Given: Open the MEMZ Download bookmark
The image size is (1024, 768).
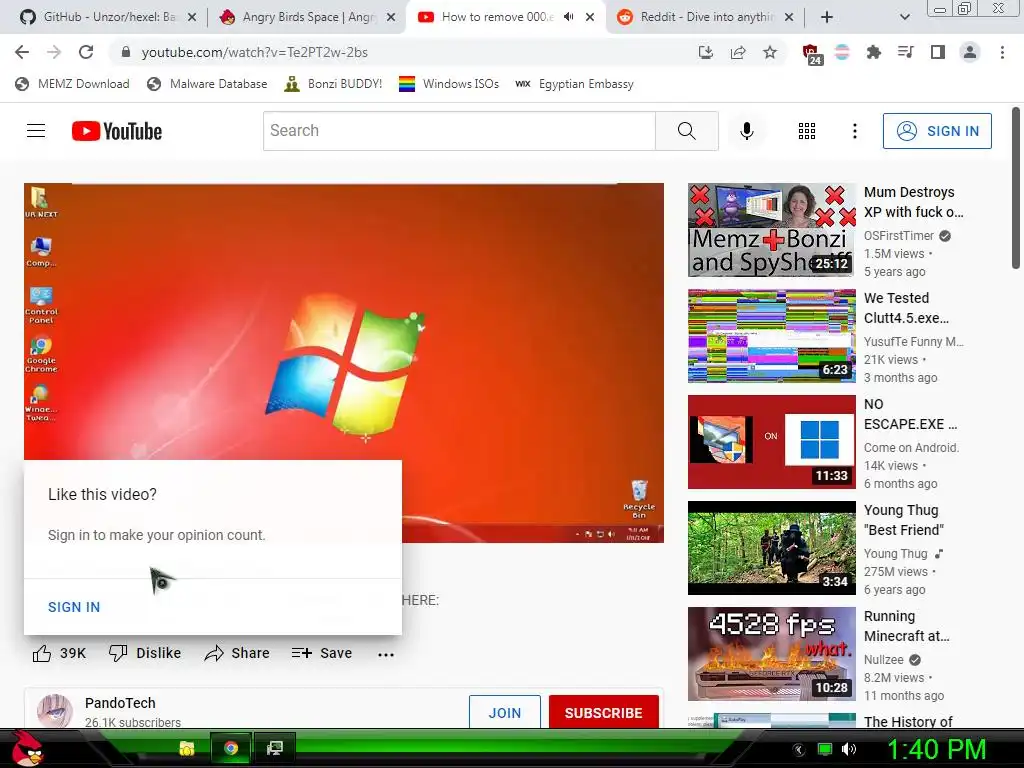Looking at the screenshot, I should 72,84.
